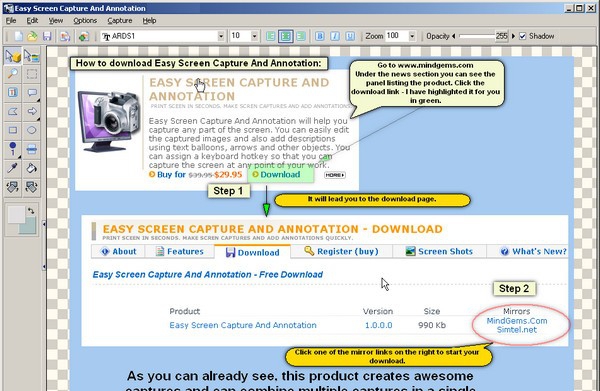Open the Register (buy) tab
Screen dimensions: 600x391
341,251
